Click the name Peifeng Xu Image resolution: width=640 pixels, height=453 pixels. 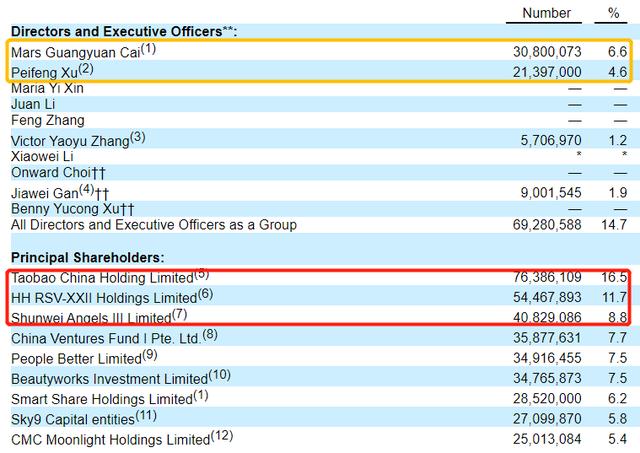pos(44,73)
